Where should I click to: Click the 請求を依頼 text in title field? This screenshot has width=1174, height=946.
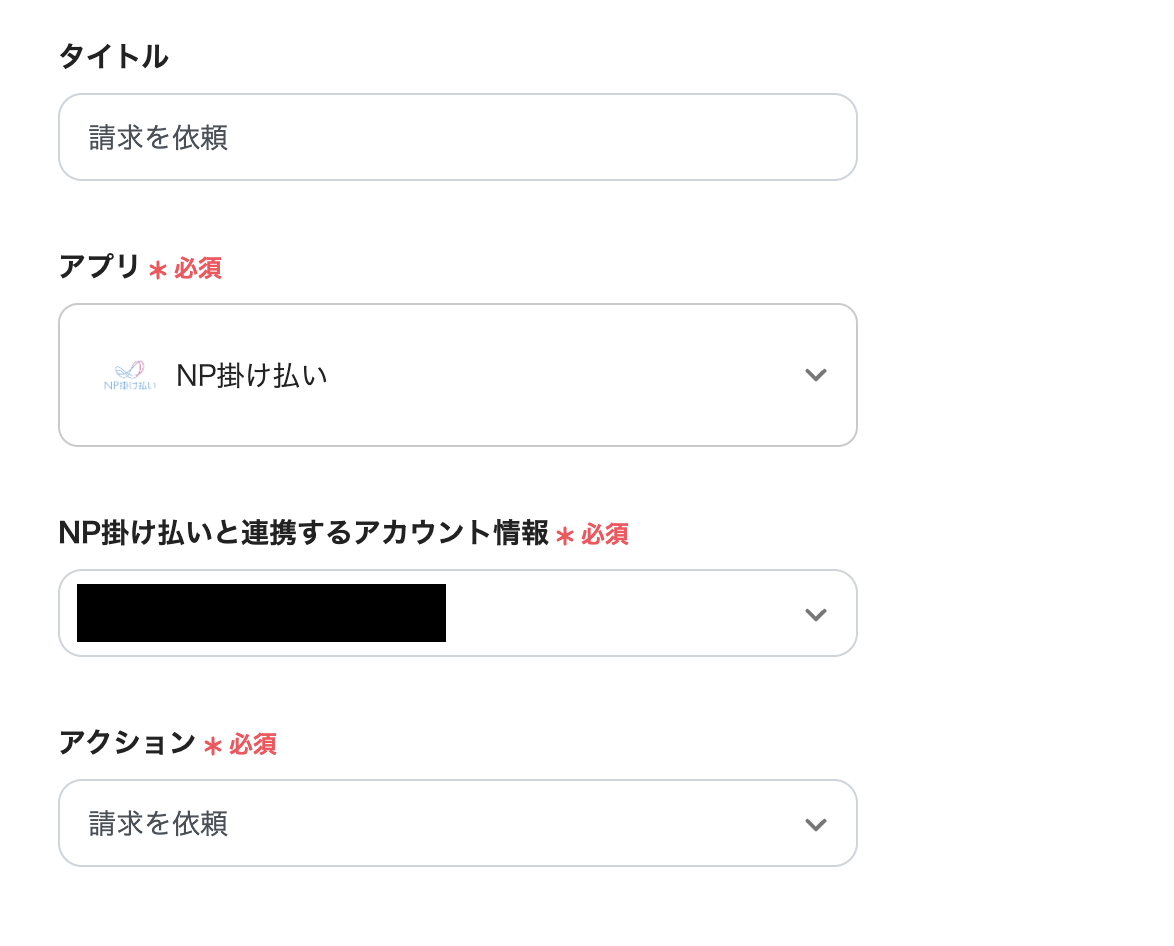[x=158, y=137]
